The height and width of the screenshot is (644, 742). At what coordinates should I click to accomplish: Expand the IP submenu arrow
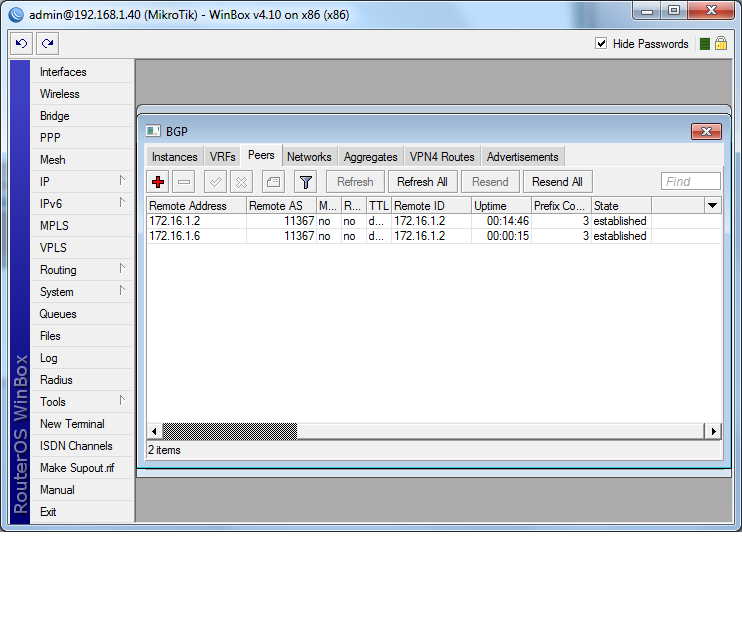(x=122, y=180)
